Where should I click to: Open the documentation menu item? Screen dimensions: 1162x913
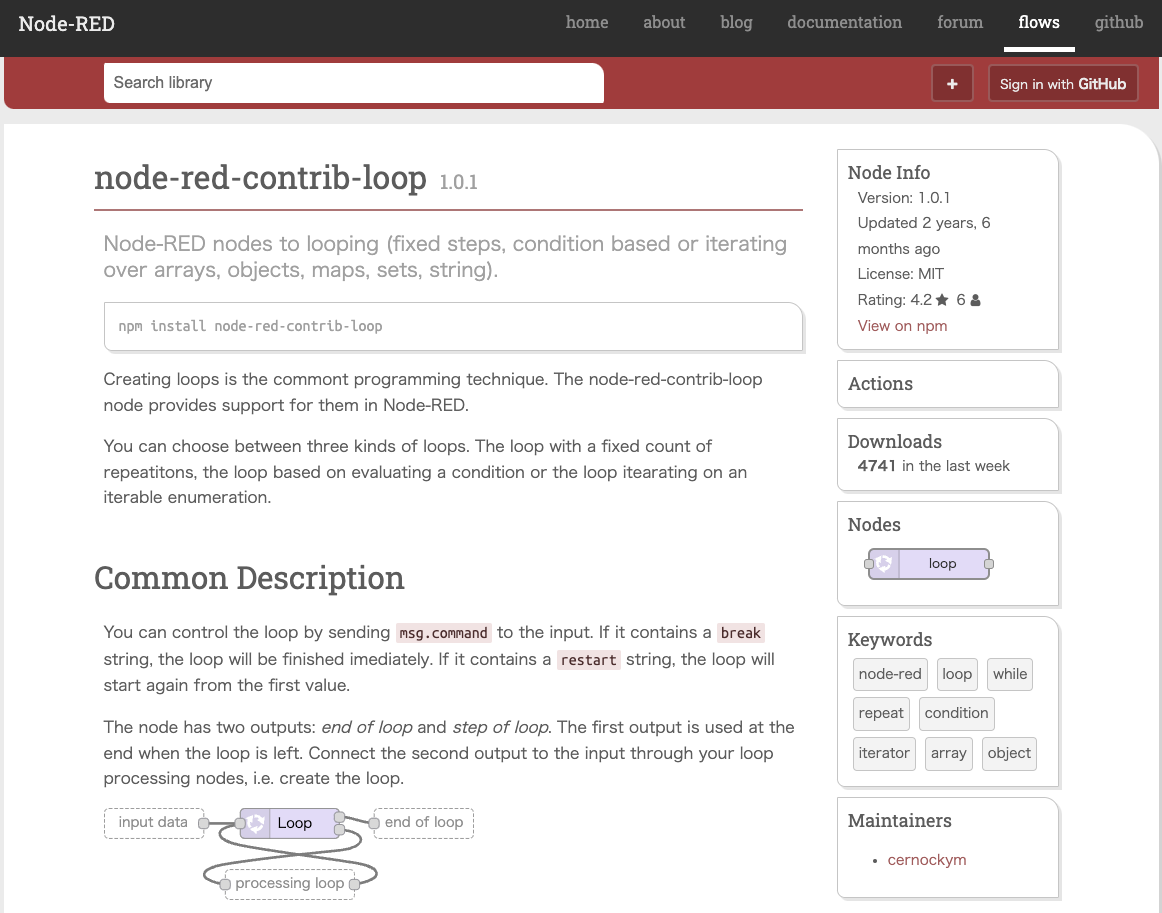click(844, 23)
